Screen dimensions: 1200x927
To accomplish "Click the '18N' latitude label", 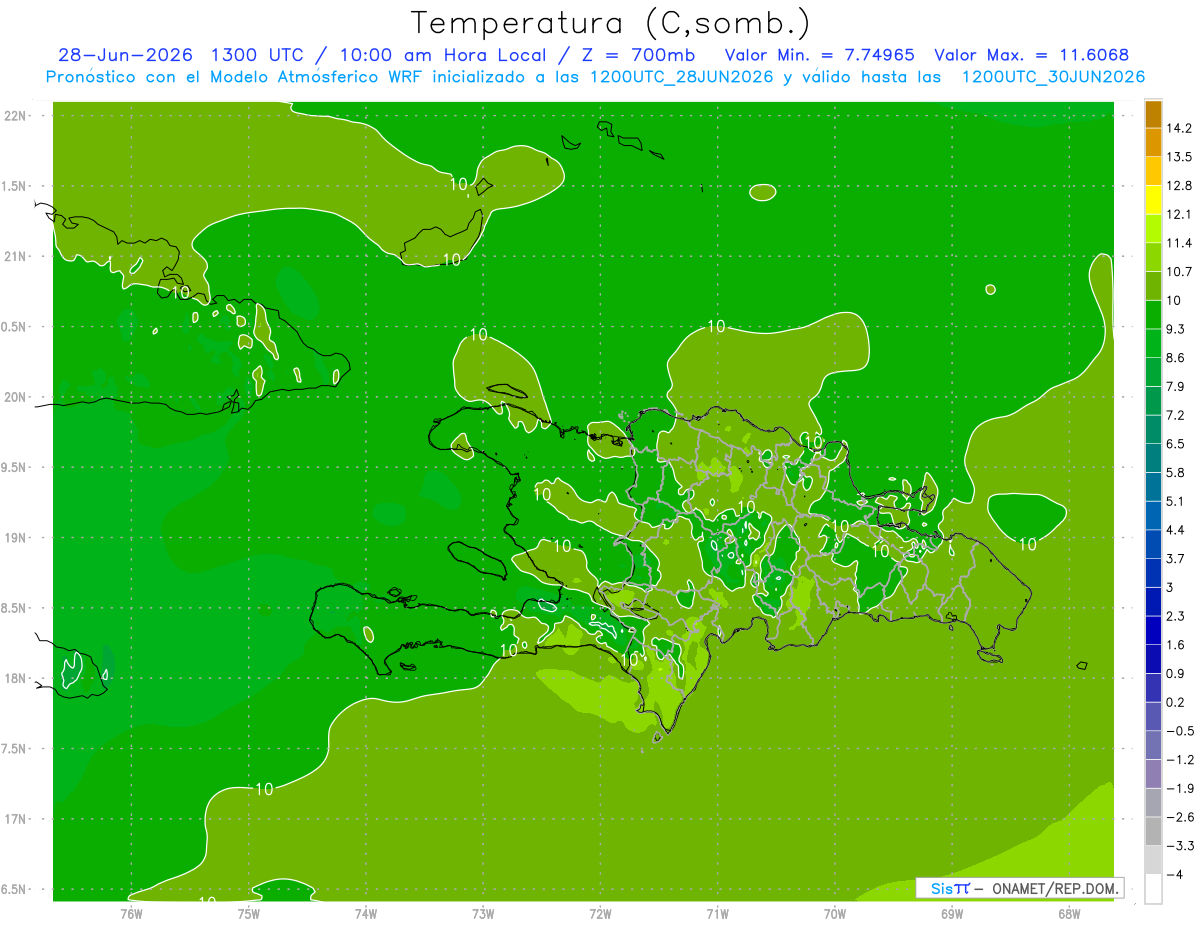I will [x=17, y=679].
